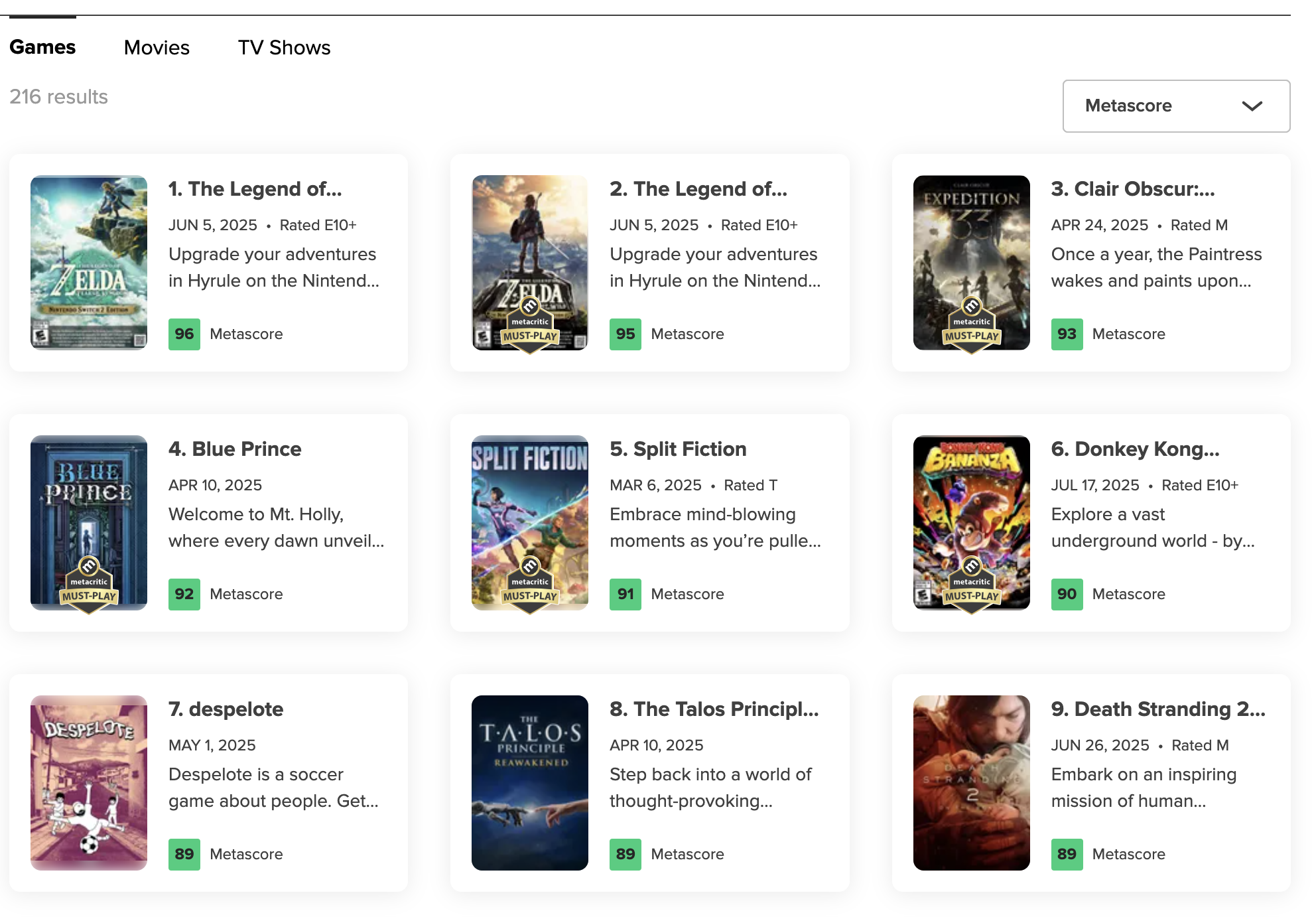1316x917 pixels.
Task: Click 'Rated M' on Death Stranding 2 card
Action: pos(1200,745)
